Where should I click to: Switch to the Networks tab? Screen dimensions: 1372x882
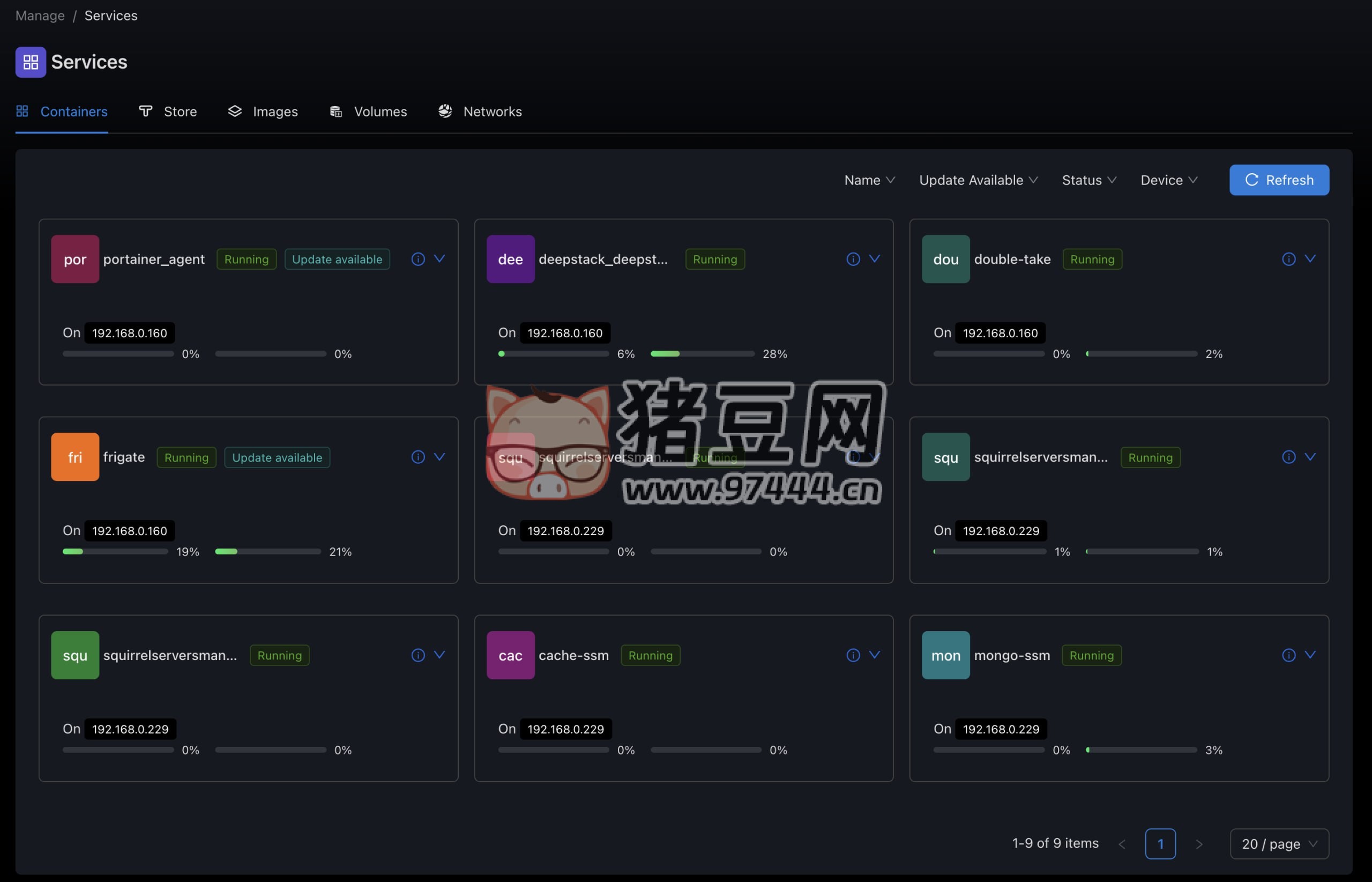point(480,112)
